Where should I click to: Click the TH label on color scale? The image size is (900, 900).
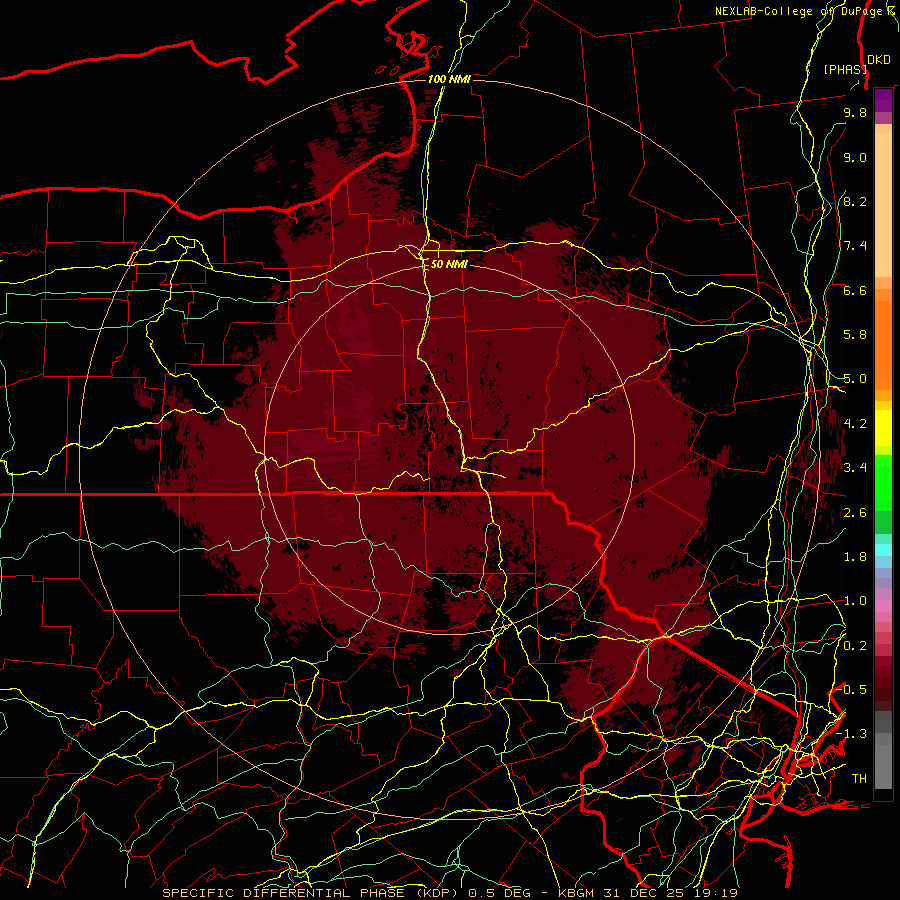pyautogui.click(x=859, y=779)
